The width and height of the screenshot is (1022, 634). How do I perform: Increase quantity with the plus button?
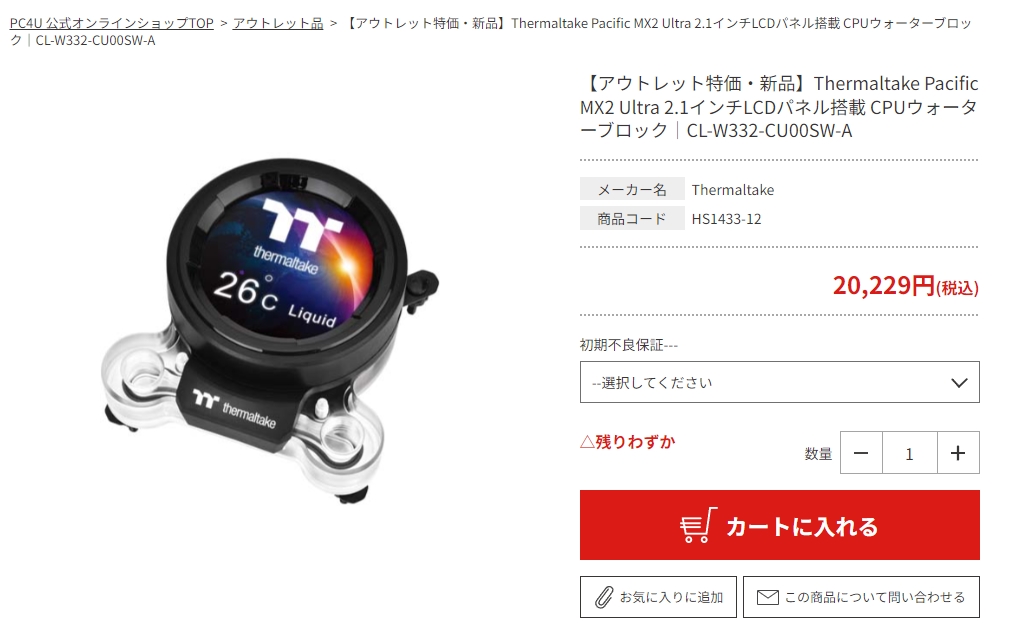point(957,452)
